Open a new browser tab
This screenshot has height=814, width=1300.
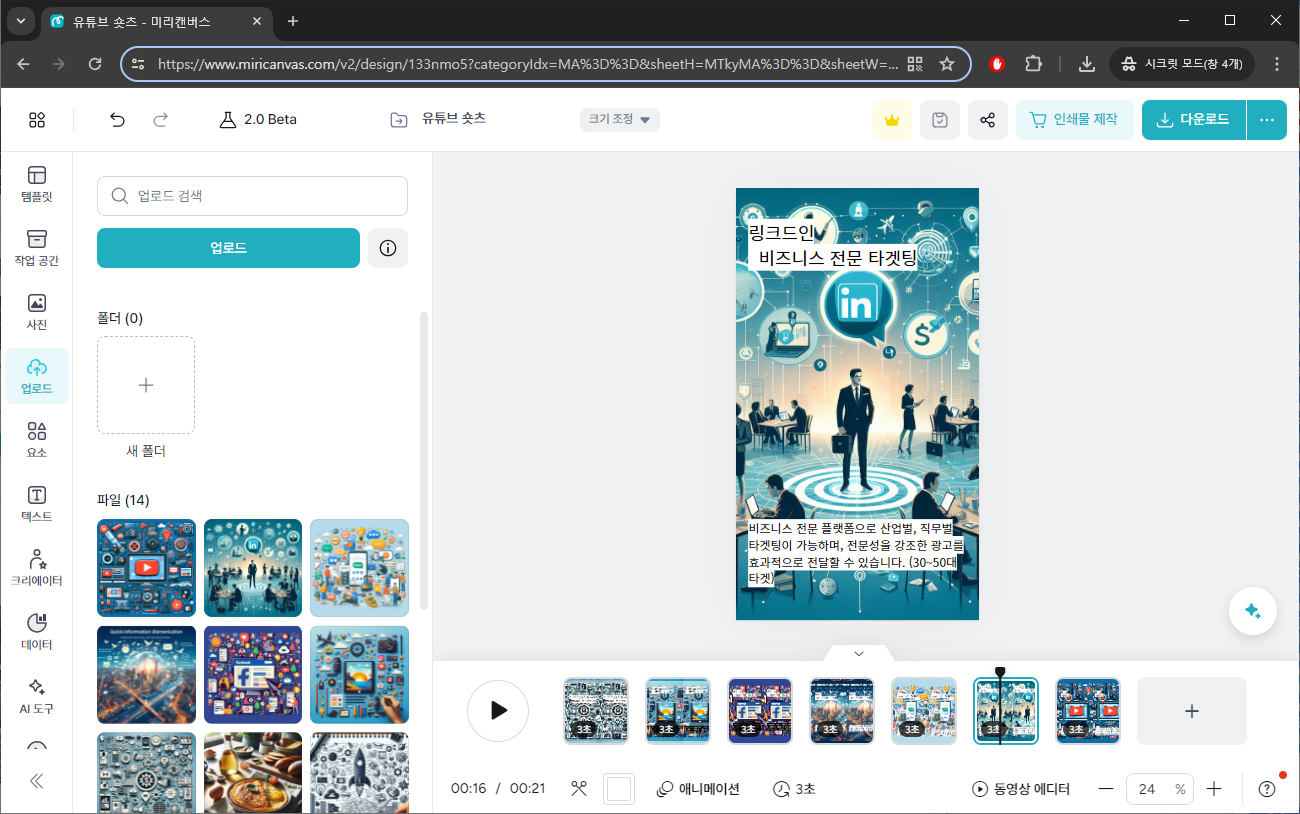point(293,21)
